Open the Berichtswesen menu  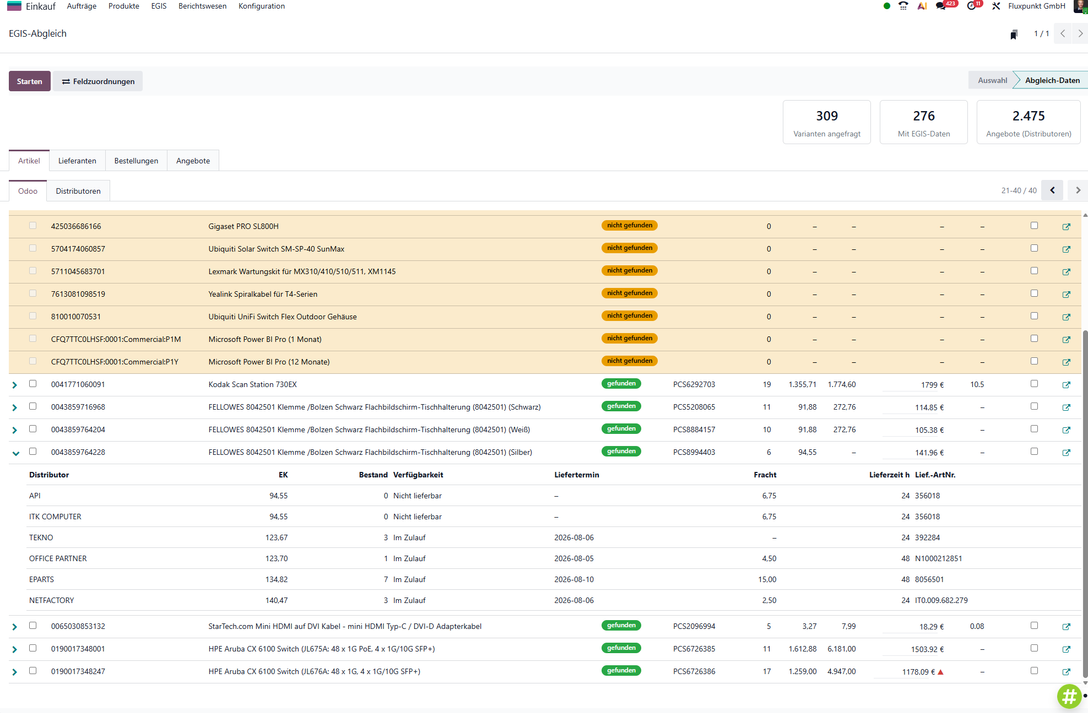[203, 6]
